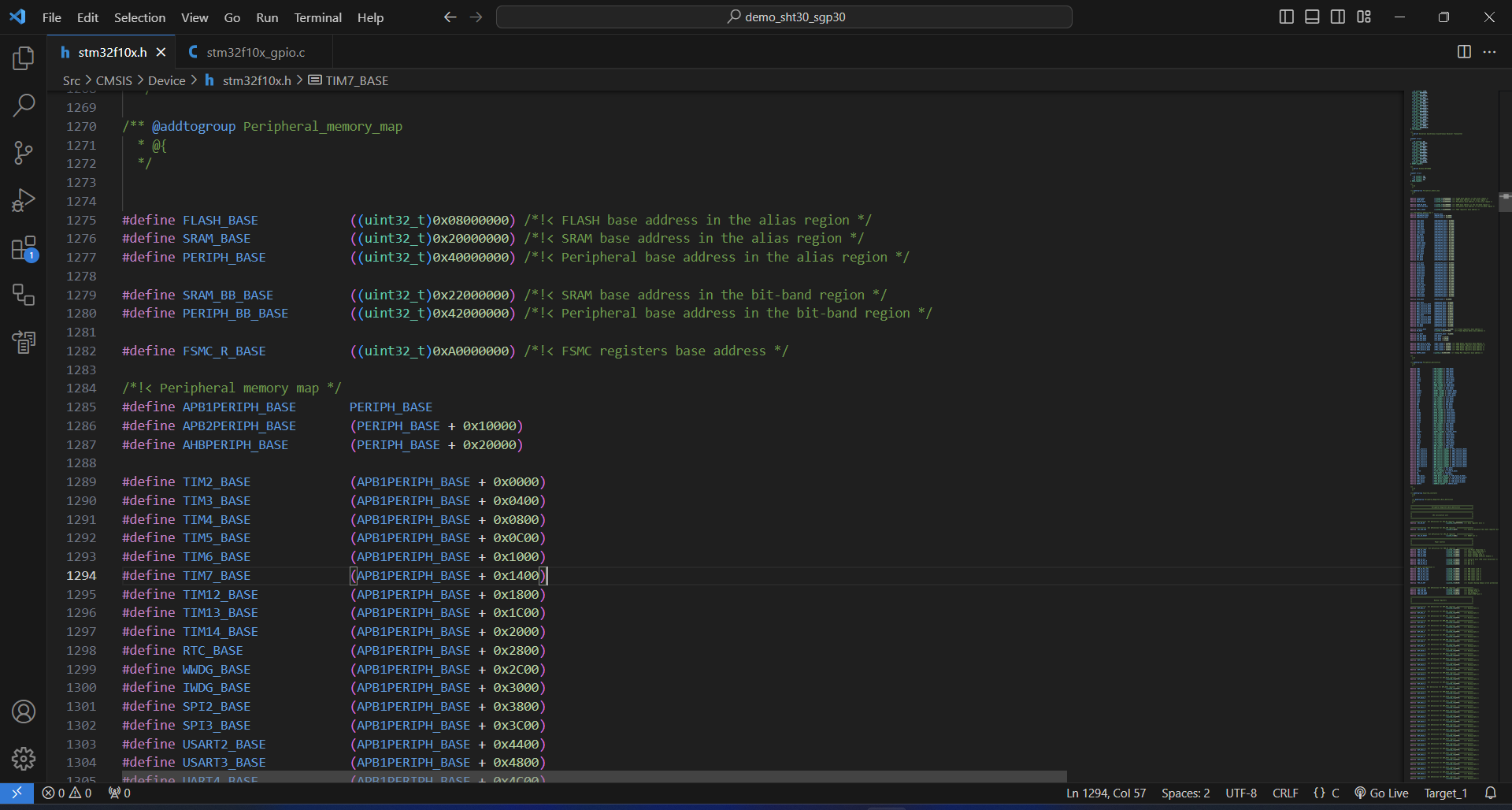
Task: Expand Src breadcrumb
Action: click(72, 80)
